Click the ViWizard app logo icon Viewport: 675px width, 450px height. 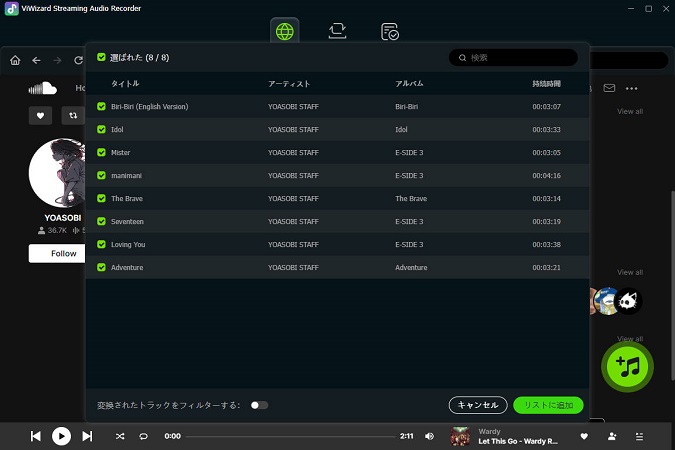(12, 9)
